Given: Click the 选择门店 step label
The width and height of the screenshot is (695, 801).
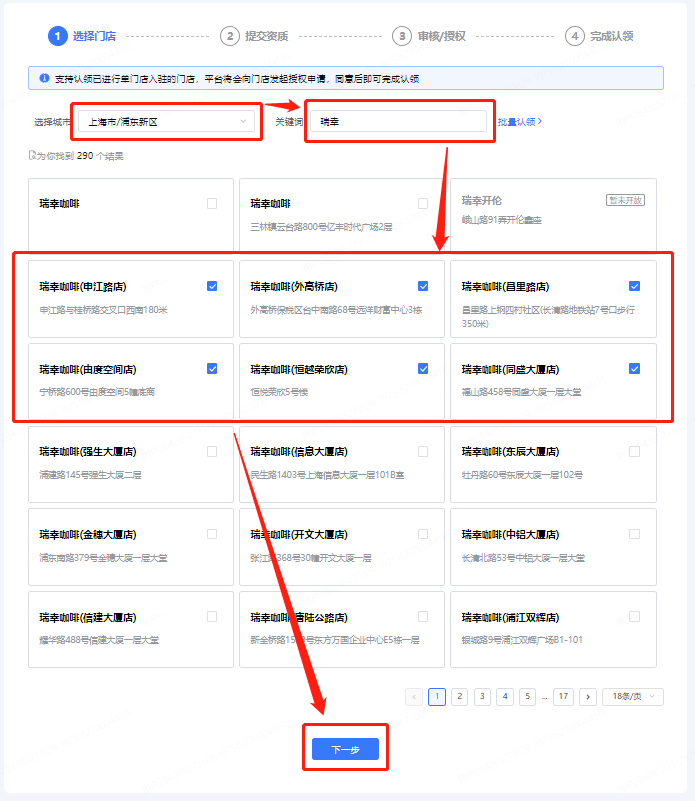Looking at the screenshot, I should [95, 36].
